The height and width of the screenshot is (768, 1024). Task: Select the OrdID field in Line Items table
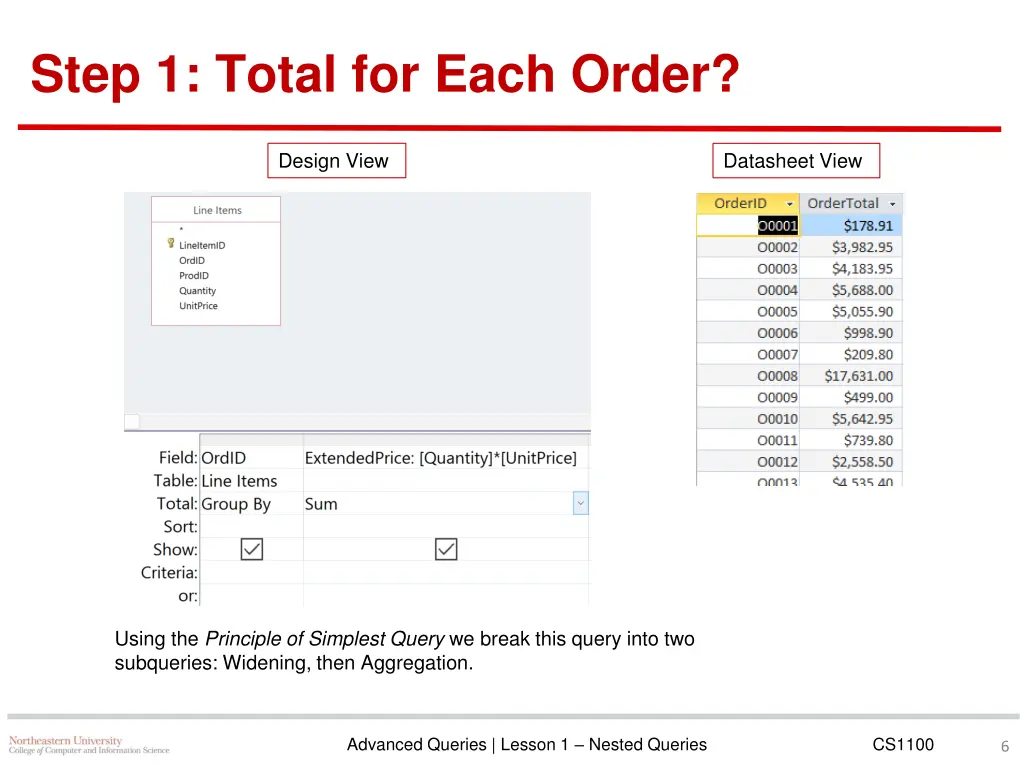click(x=192, y=261)
